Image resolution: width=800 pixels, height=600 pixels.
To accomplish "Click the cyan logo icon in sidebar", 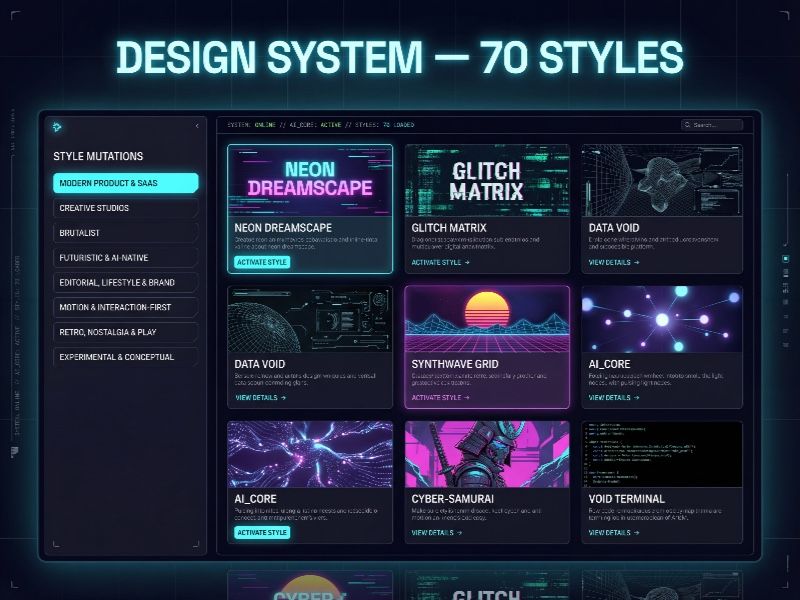I will tap(57, 127).
